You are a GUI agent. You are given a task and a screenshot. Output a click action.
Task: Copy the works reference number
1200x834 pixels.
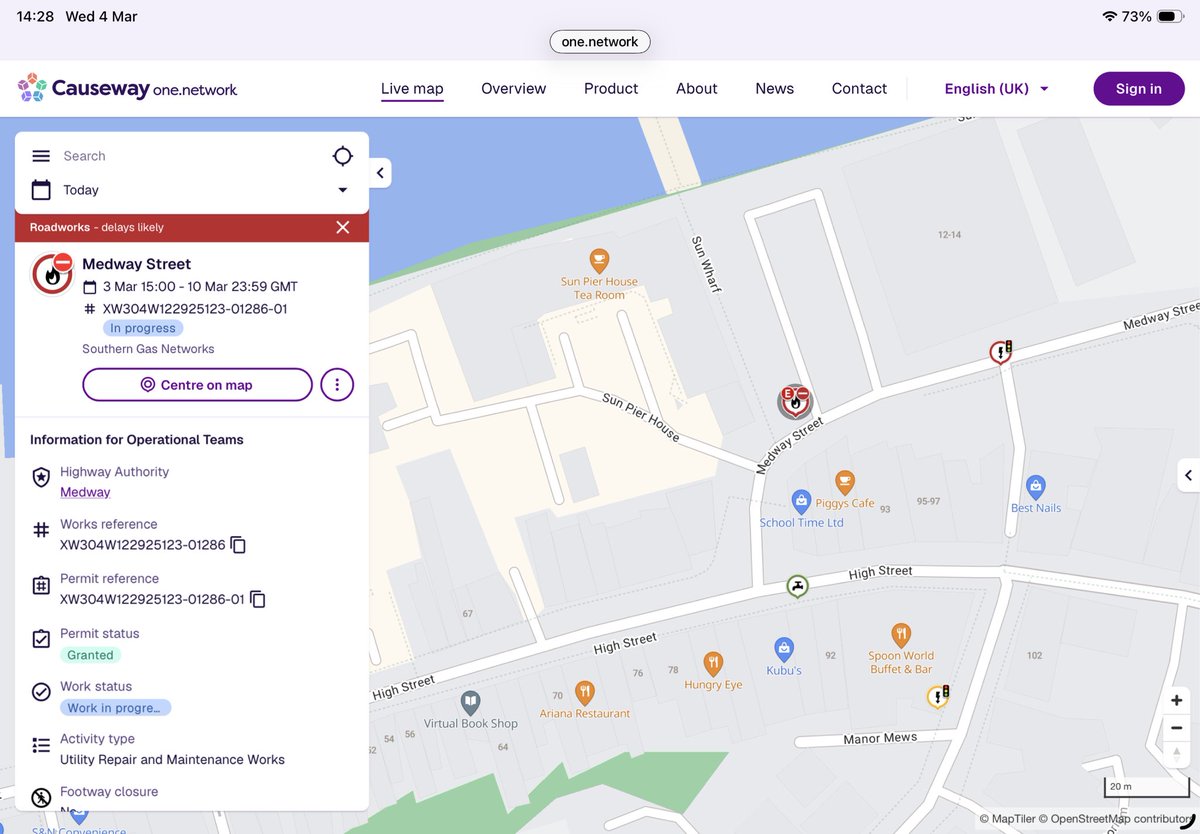pos(238,545)
